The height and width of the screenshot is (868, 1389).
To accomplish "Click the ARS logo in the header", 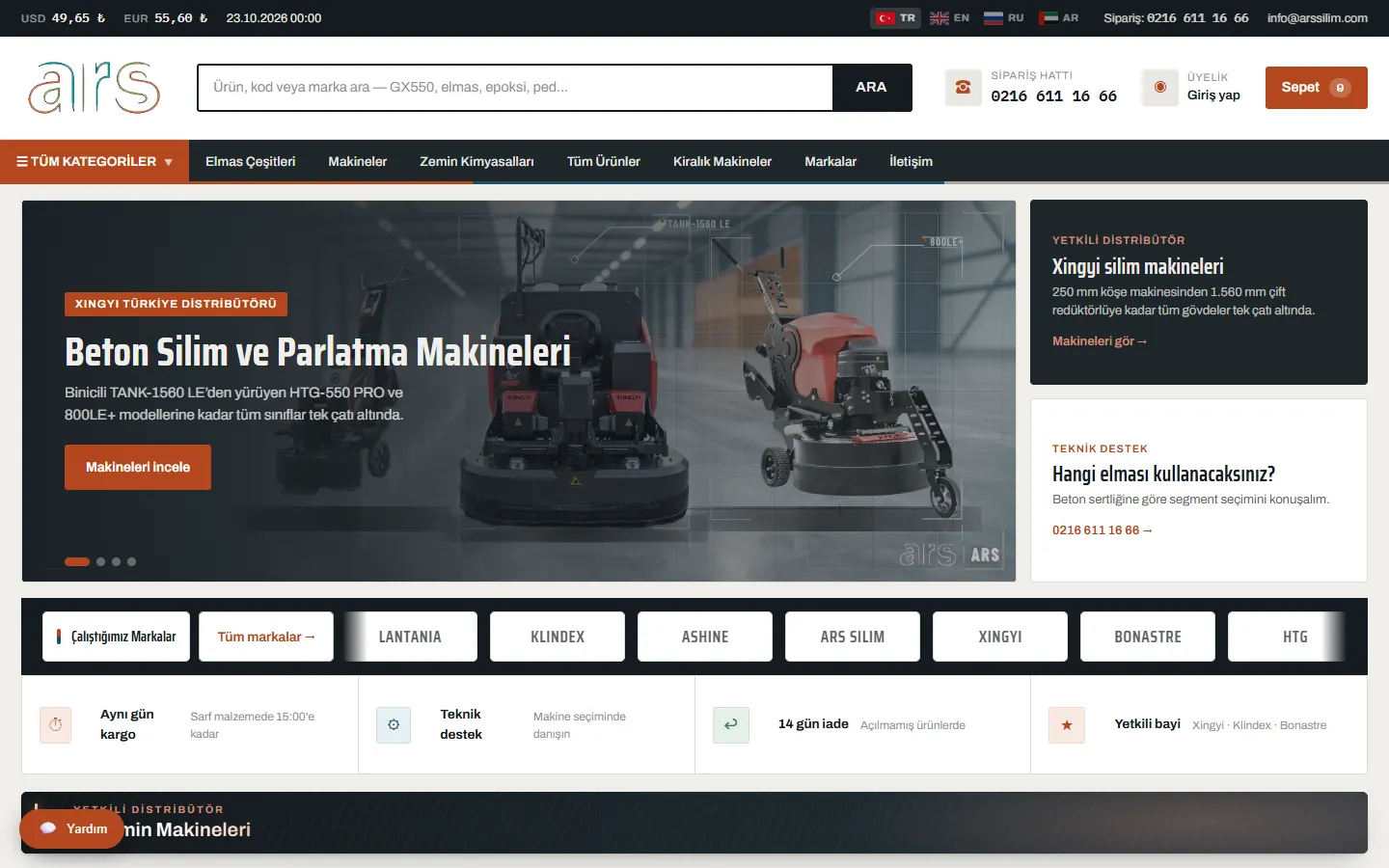I will (x=95, y=88).
